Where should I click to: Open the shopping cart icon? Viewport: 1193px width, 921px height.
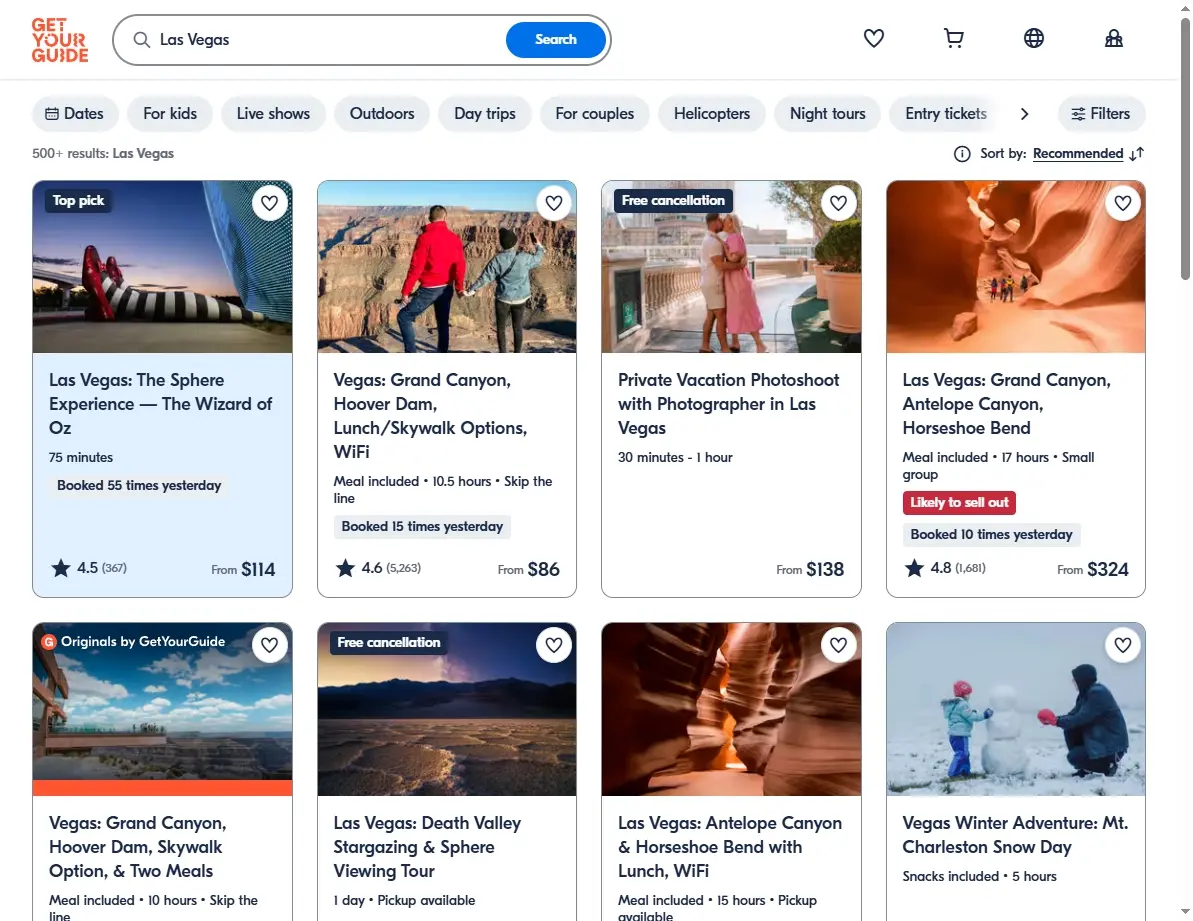pos(953,38)
